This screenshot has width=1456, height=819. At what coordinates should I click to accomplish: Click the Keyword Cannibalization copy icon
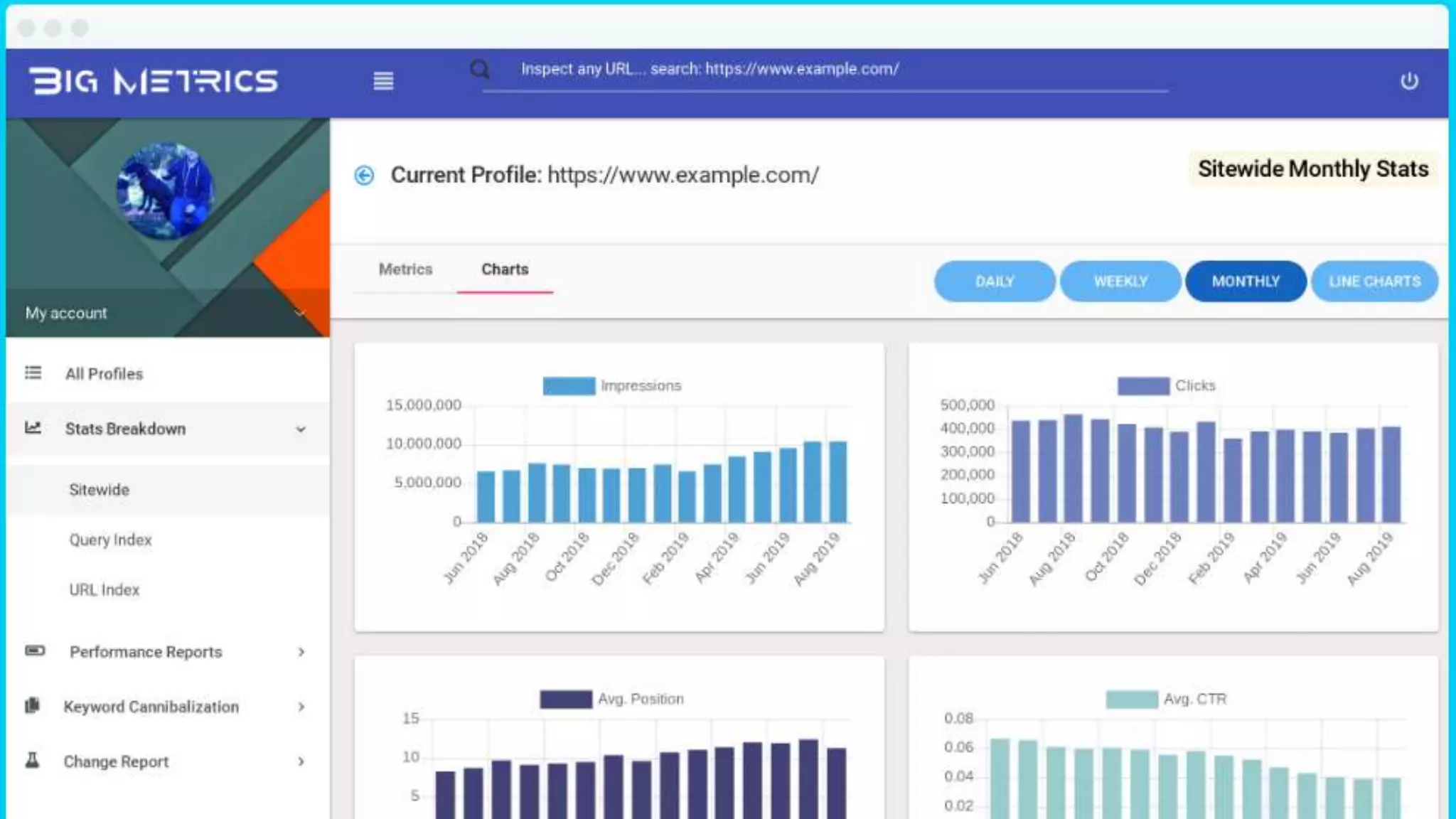click(32, 706)
